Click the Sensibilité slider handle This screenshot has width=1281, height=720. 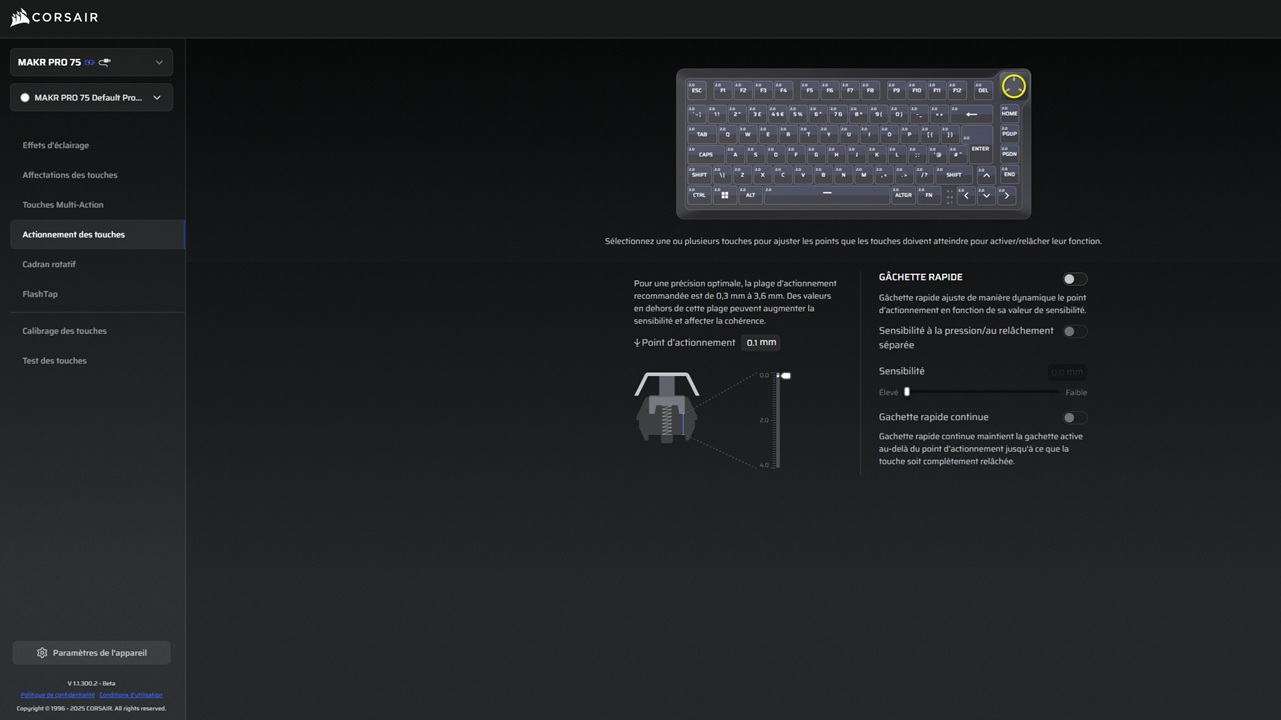(x=907, y=392)
